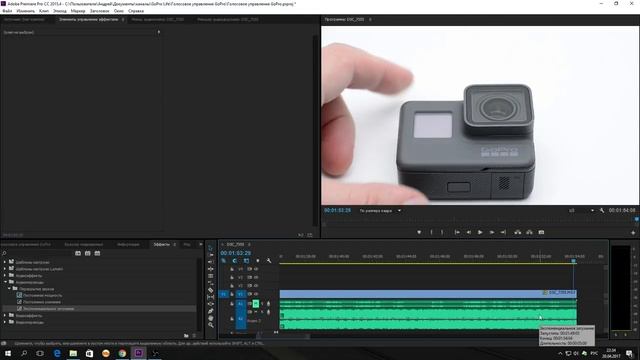Toggle V1 track output eye icon

click(x=256, y=294)
